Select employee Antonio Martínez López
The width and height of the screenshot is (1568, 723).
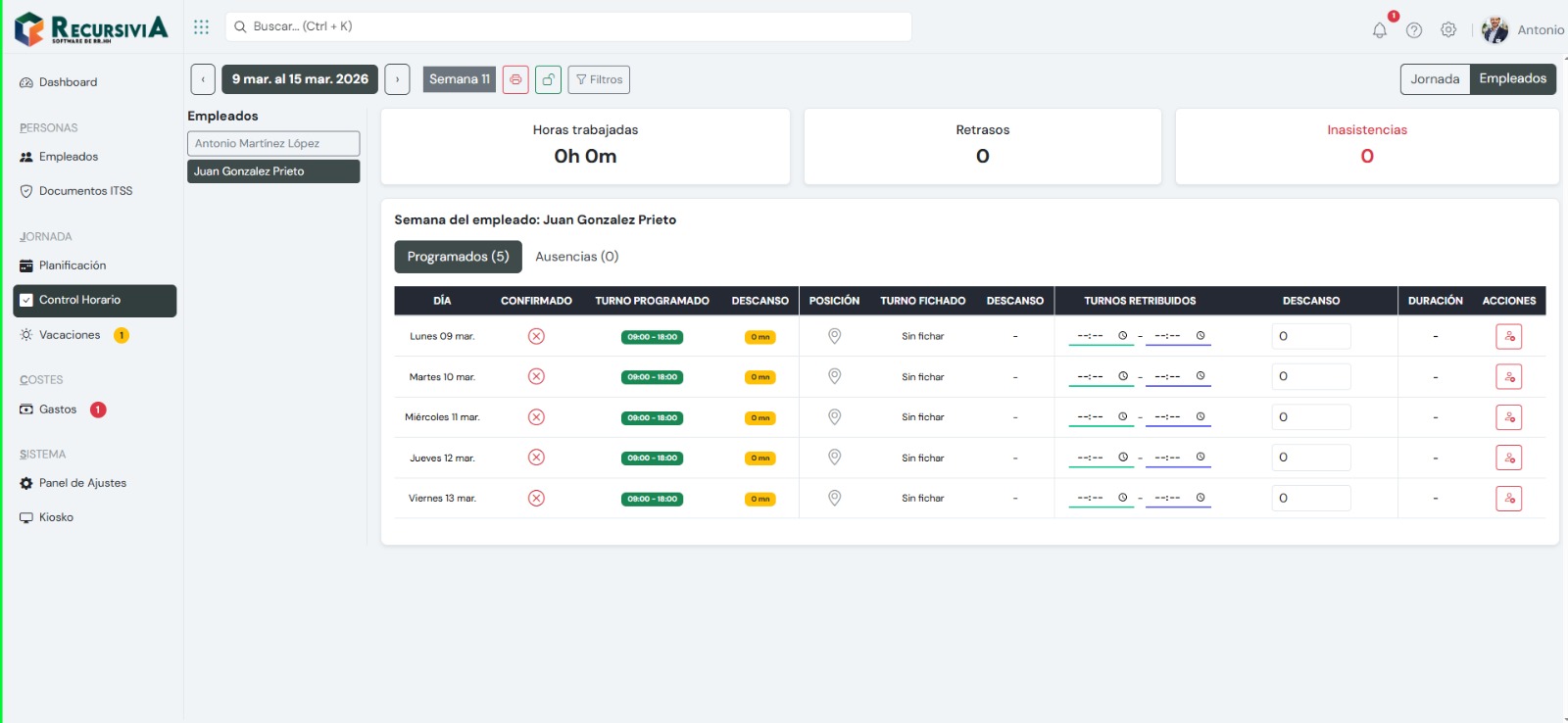pos(273,143)
